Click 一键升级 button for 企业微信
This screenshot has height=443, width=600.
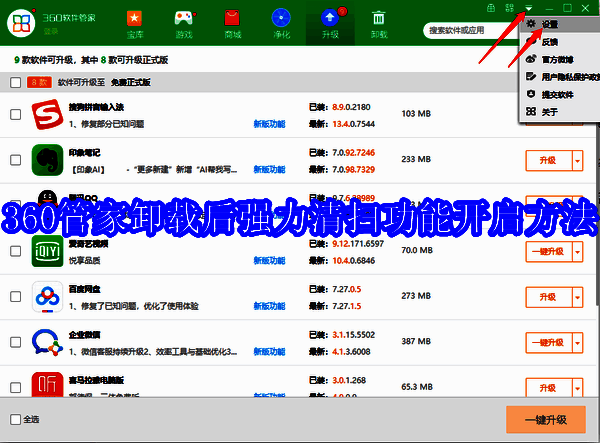[x=548, y=343]
